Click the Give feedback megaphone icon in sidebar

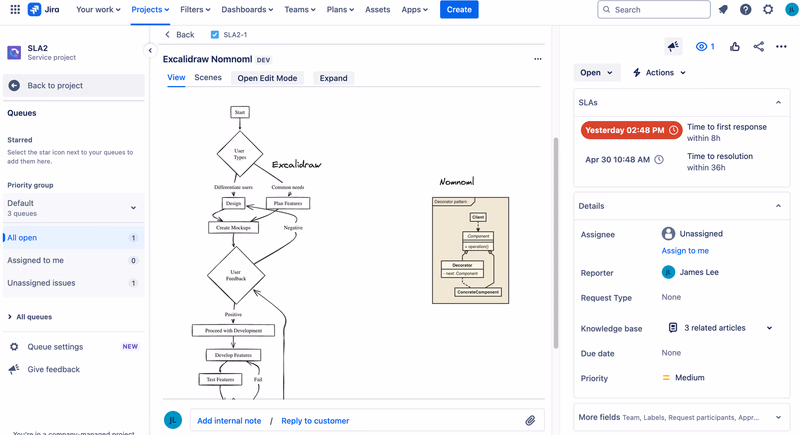14,369
